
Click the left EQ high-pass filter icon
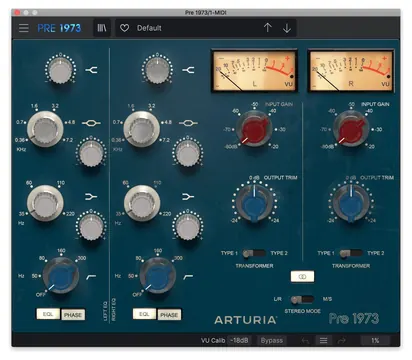[x=91, y=277]
